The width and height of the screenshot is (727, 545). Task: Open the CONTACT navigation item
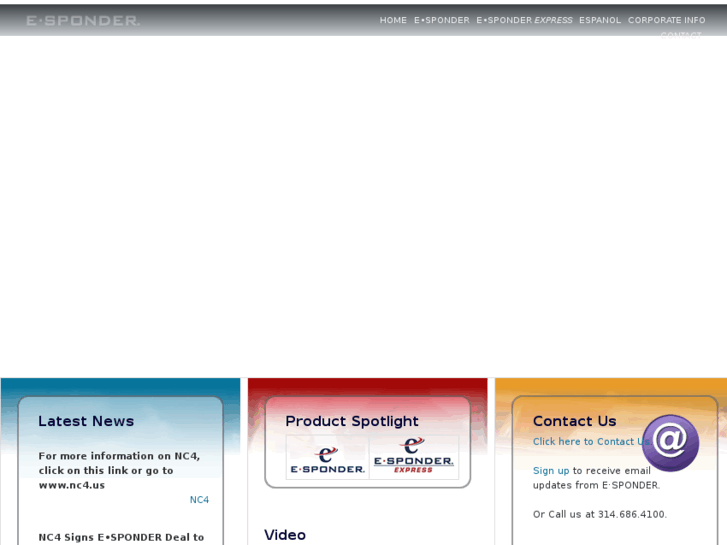(x=681, y=35)
